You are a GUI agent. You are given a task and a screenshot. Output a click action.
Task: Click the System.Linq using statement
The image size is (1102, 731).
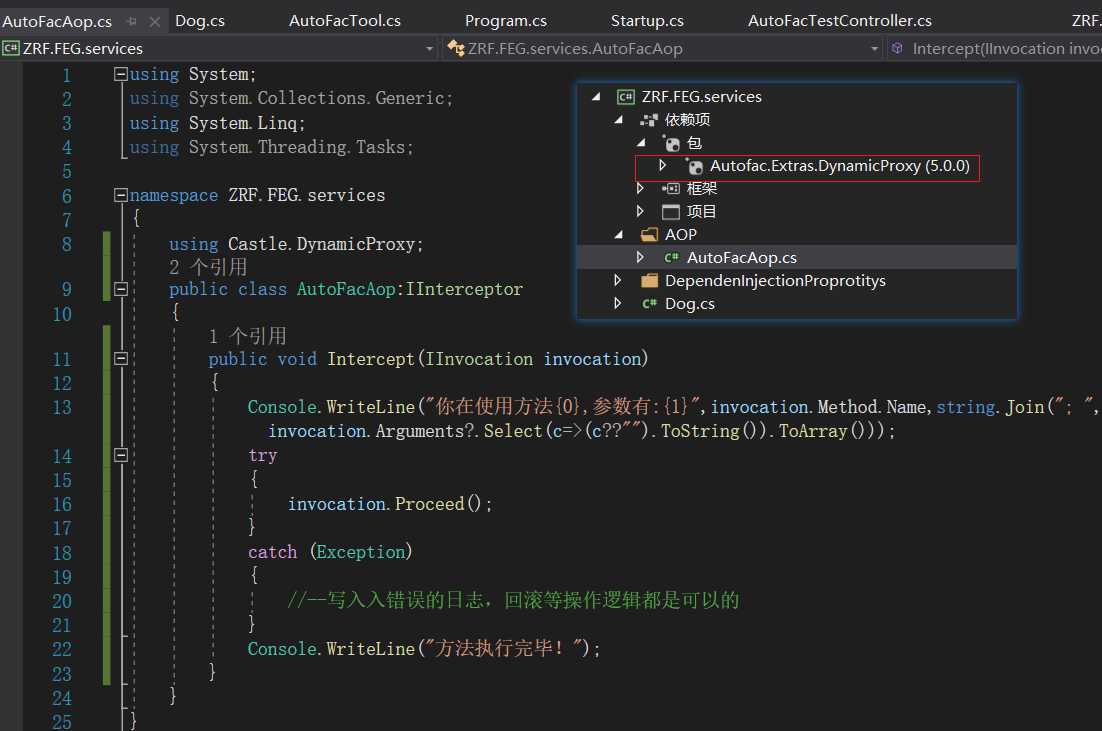[217, 123]
